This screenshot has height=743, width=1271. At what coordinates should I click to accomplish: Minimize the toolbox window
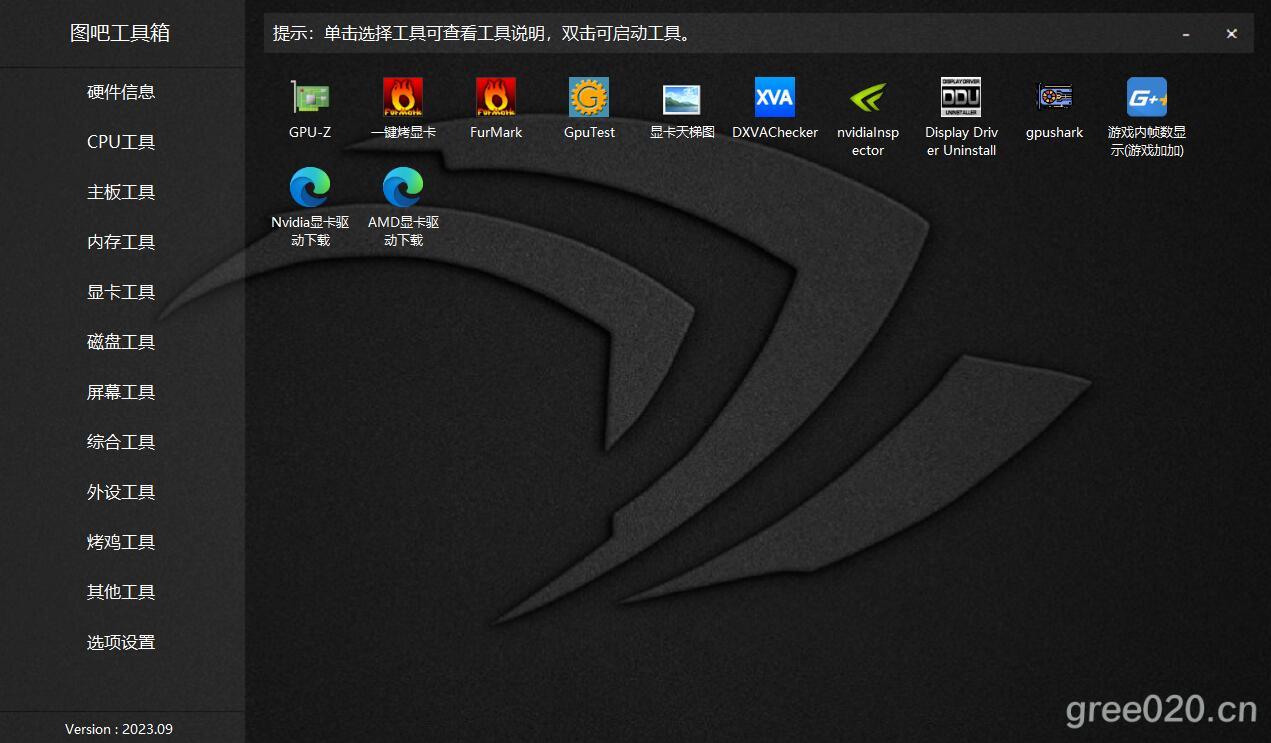pos(1186,34)
